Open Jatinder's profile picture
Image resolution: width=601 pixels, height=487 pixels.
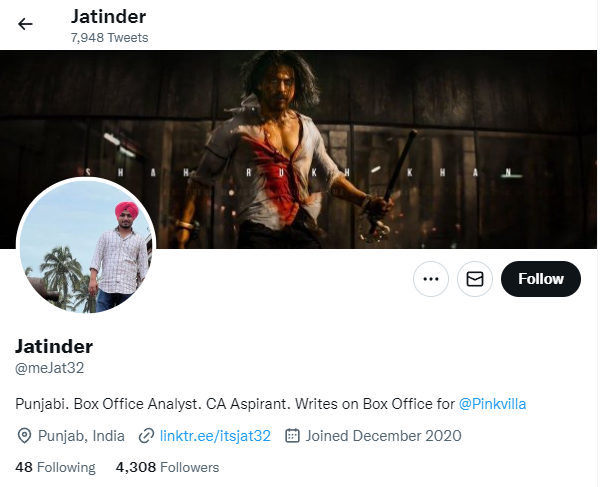pyautogui.click(x=86, y=245)
